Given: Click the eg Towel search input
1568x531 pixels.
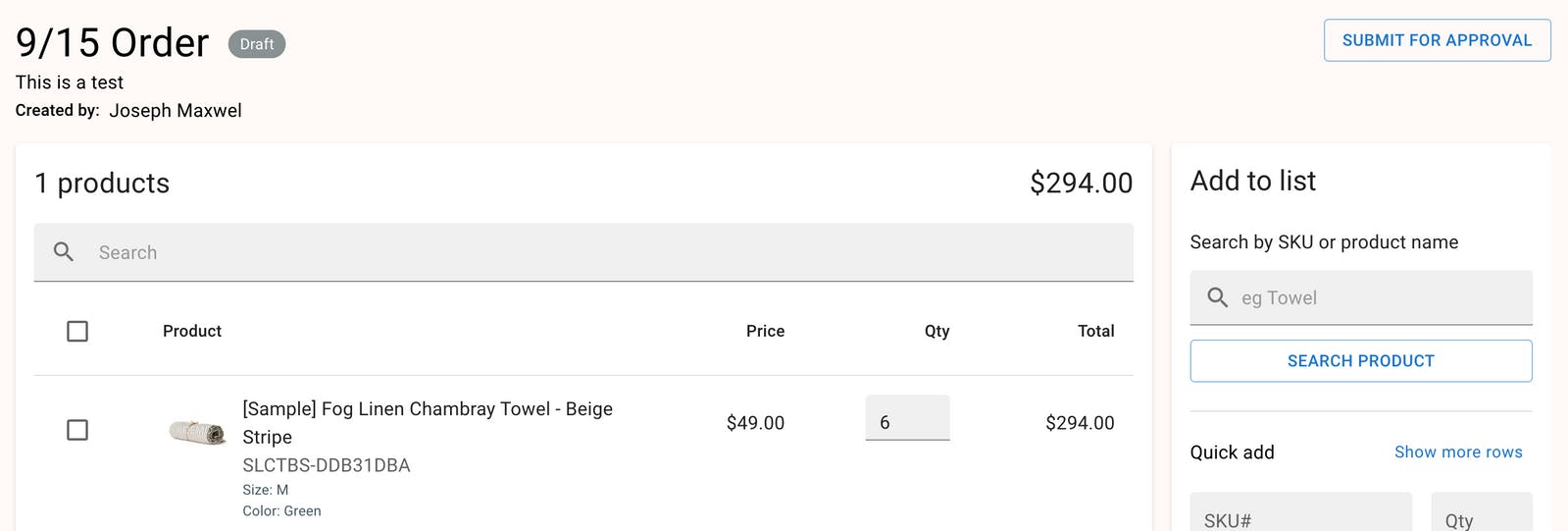Looking at the screenshot, I should [1360, 297].
